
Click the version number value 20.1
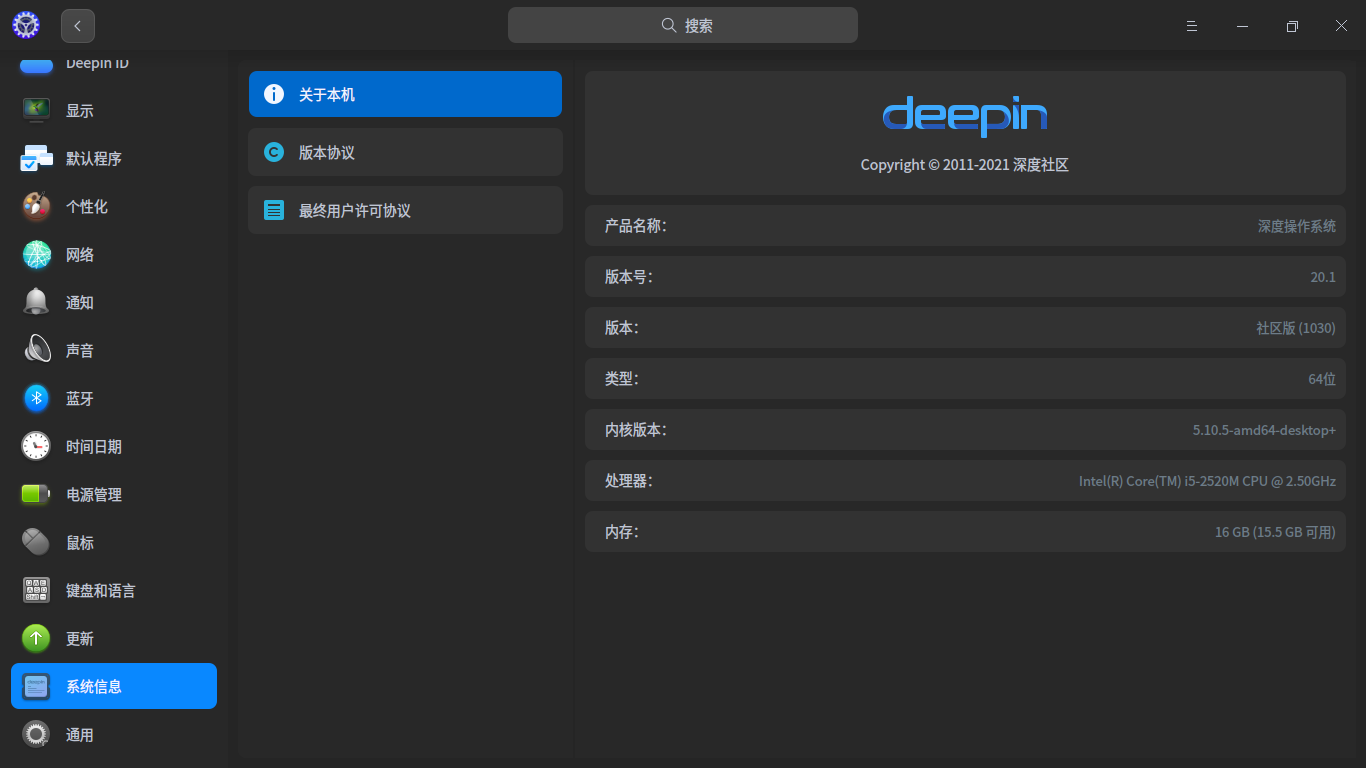click(1323, 277)
